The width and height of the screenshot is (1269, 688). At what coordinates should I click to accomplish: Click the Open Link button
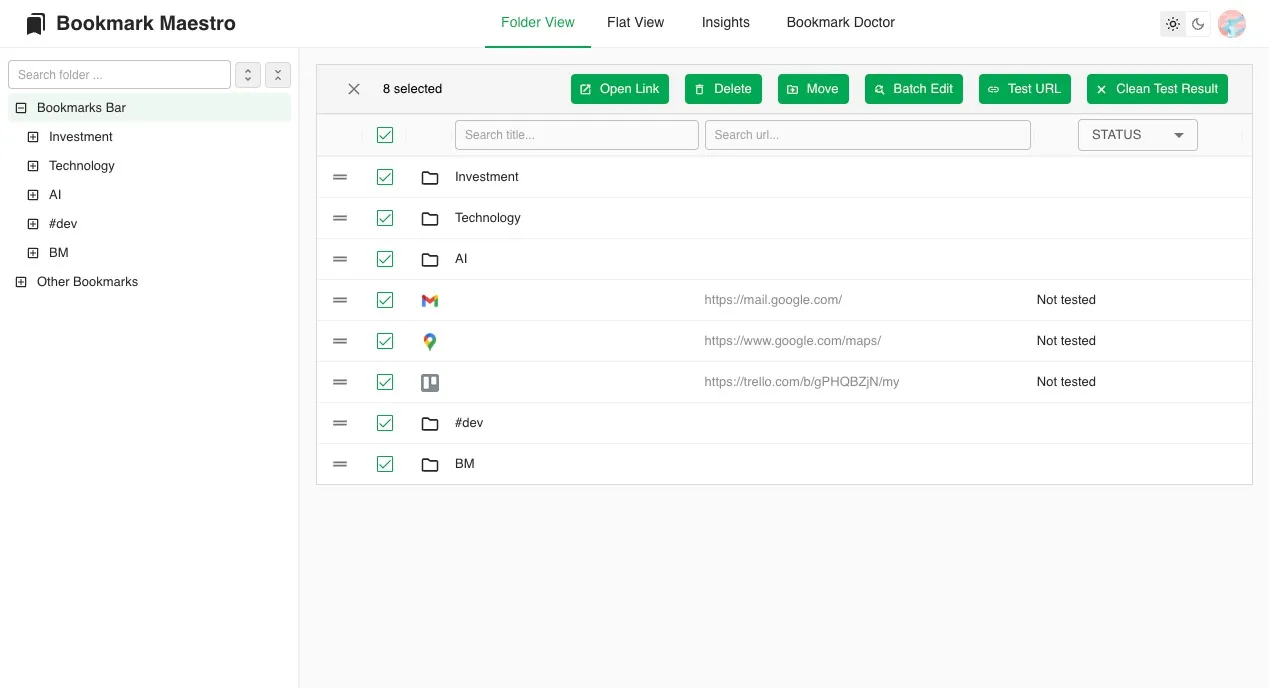620,89
